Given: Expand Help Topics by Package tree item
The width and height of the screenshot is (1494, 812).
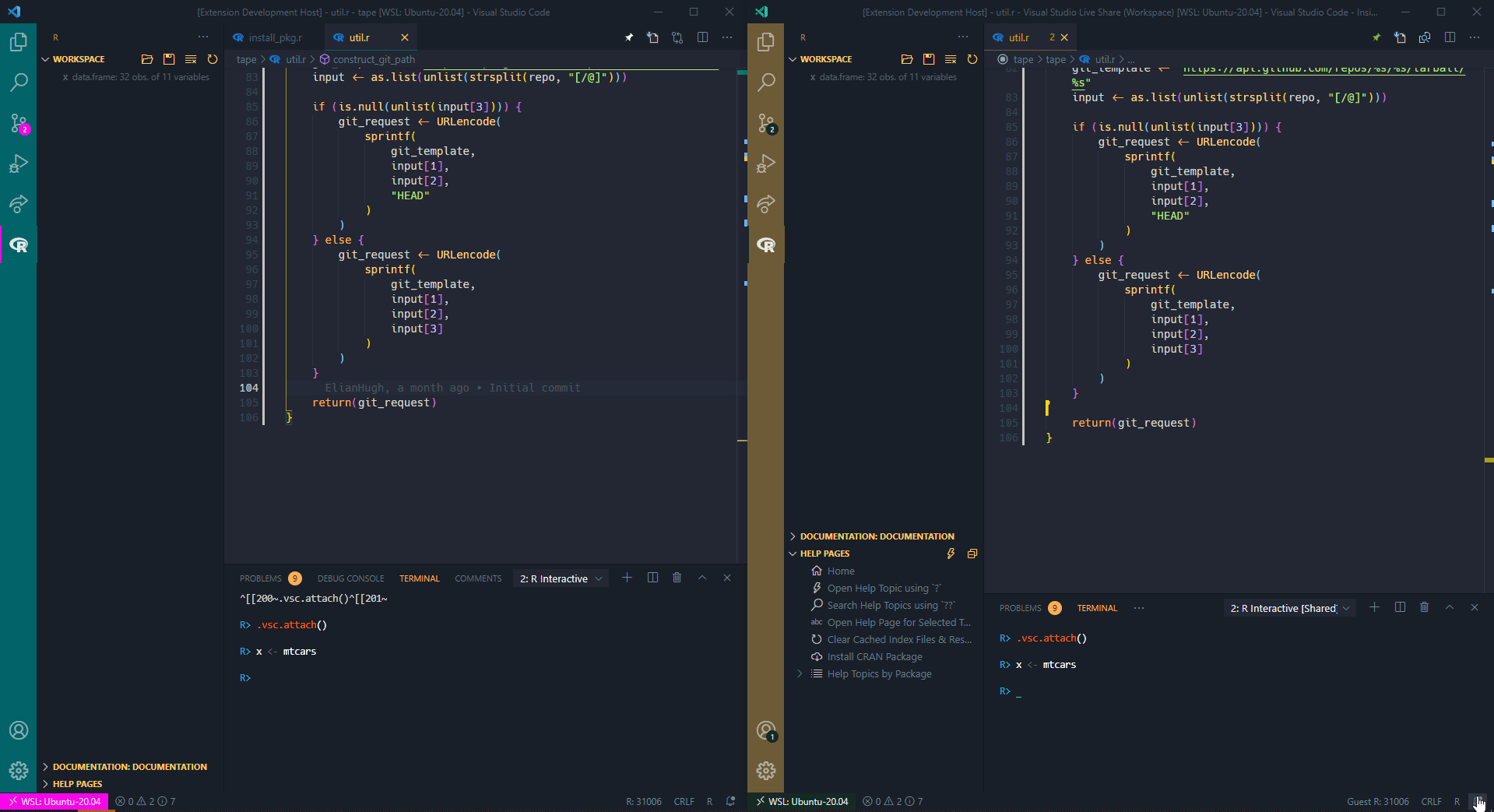Looking at the screenshot, I should coord(800,674).
